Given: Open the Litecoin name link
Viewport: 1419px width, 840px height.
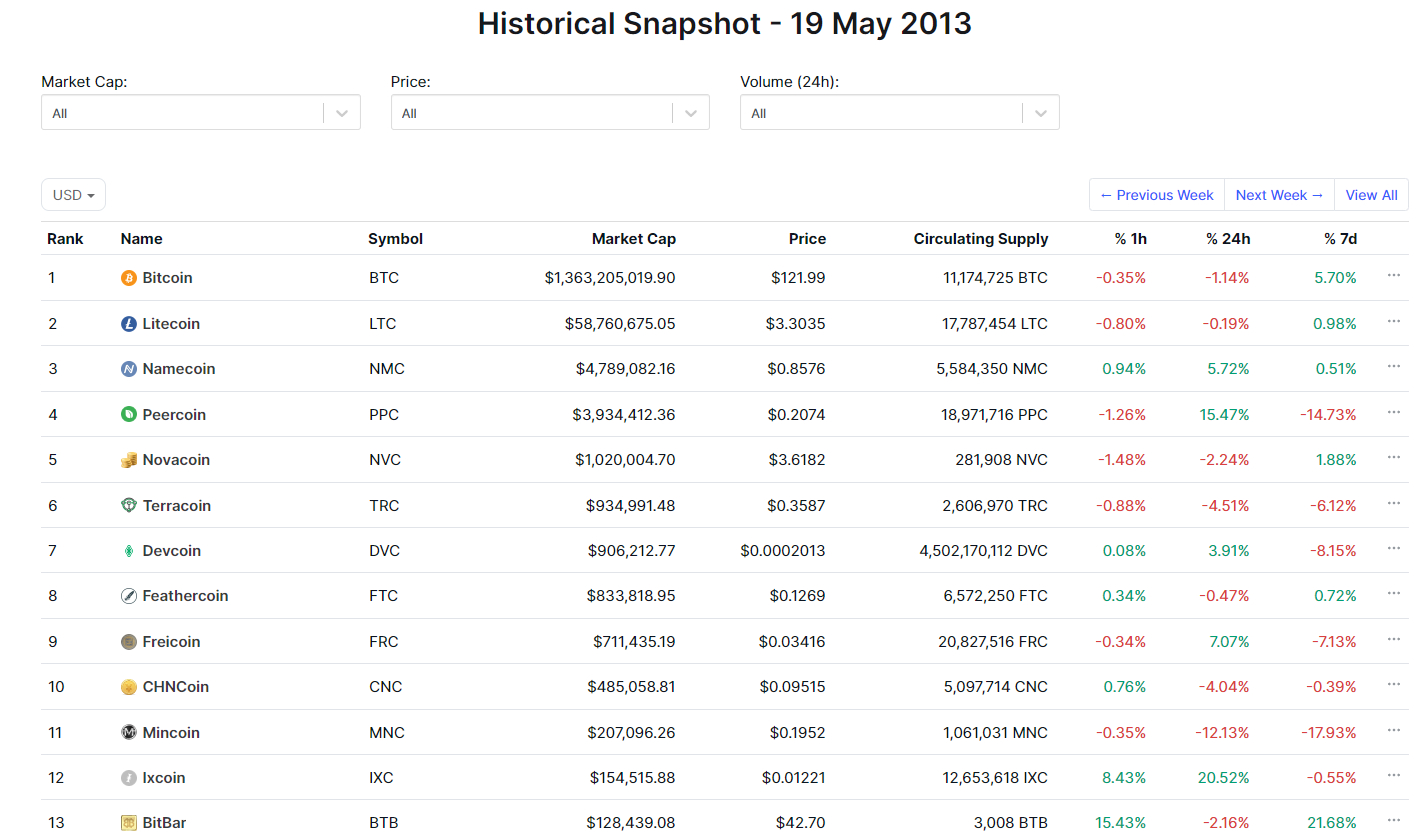Looking at the screenshot, I should pos(171,324).
